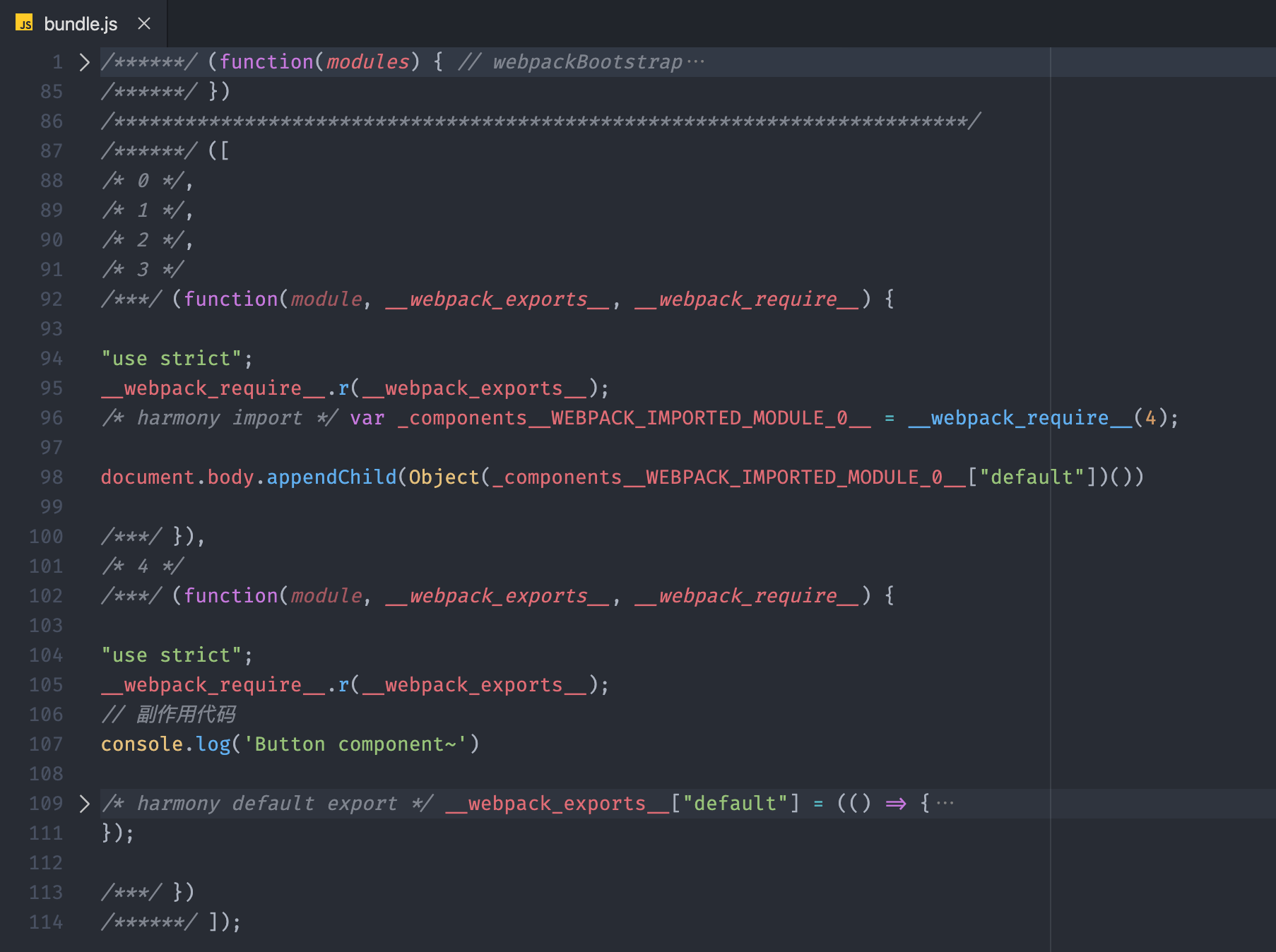
Task: Click line number 98 in gutter
Action: 52,477
